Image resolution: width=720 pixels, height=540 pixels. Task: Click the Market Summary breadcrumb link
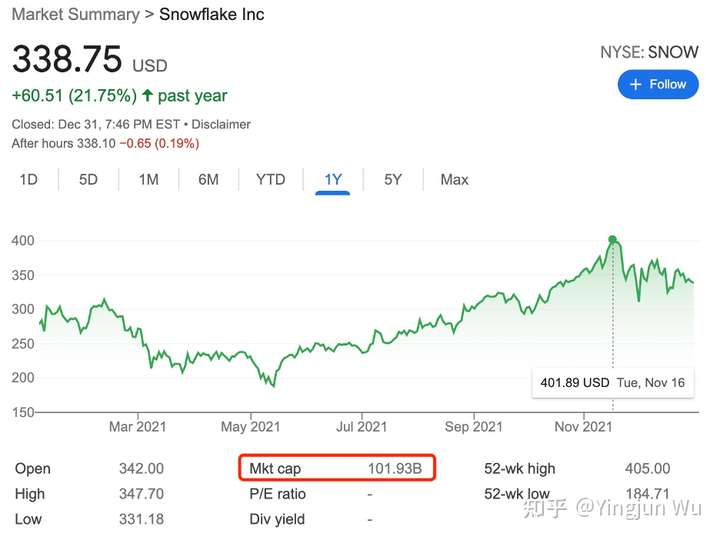point(75,14)
